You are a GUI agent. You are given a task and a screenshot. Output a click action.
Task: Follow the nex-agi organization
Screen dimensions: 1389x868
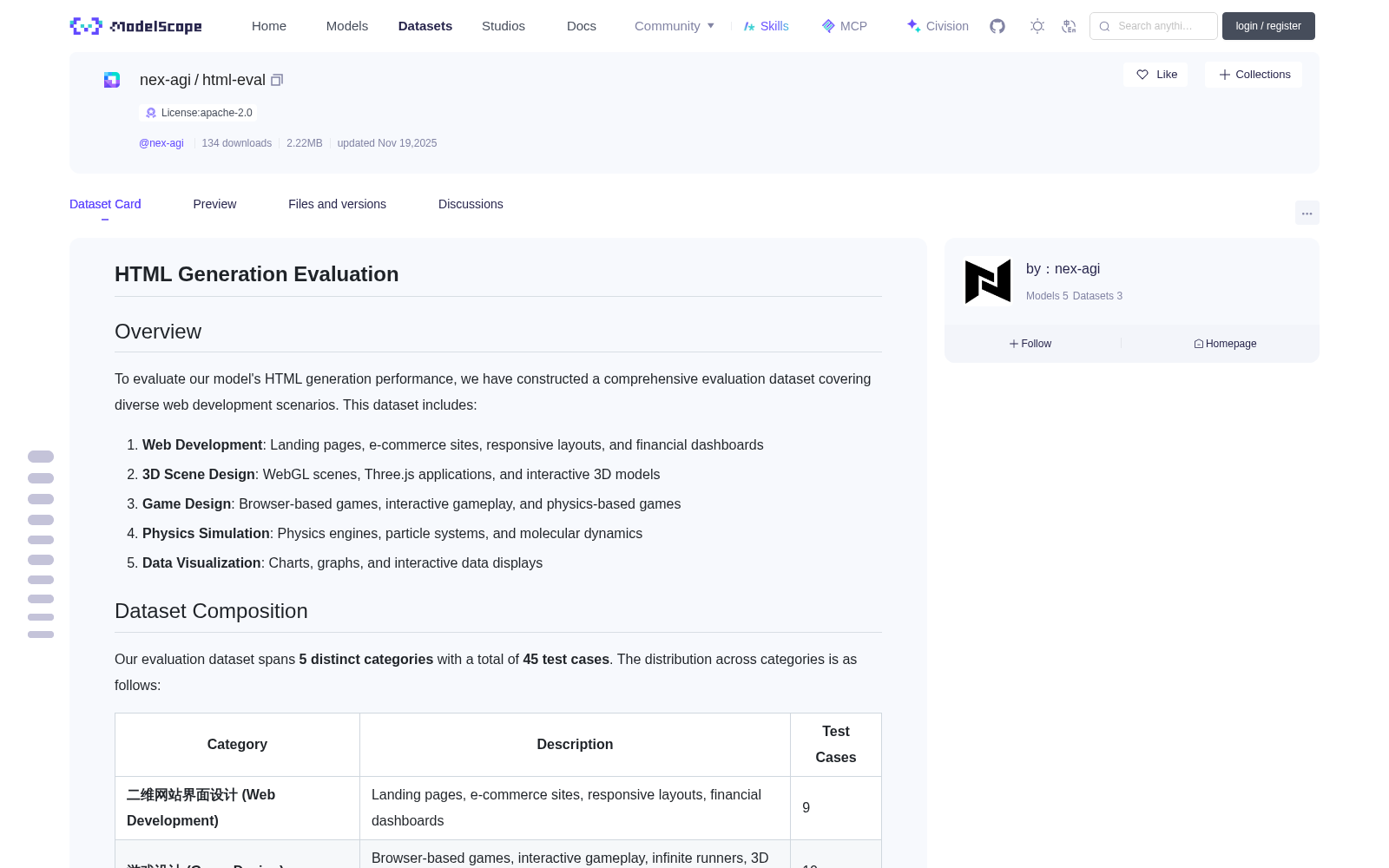1030,344
